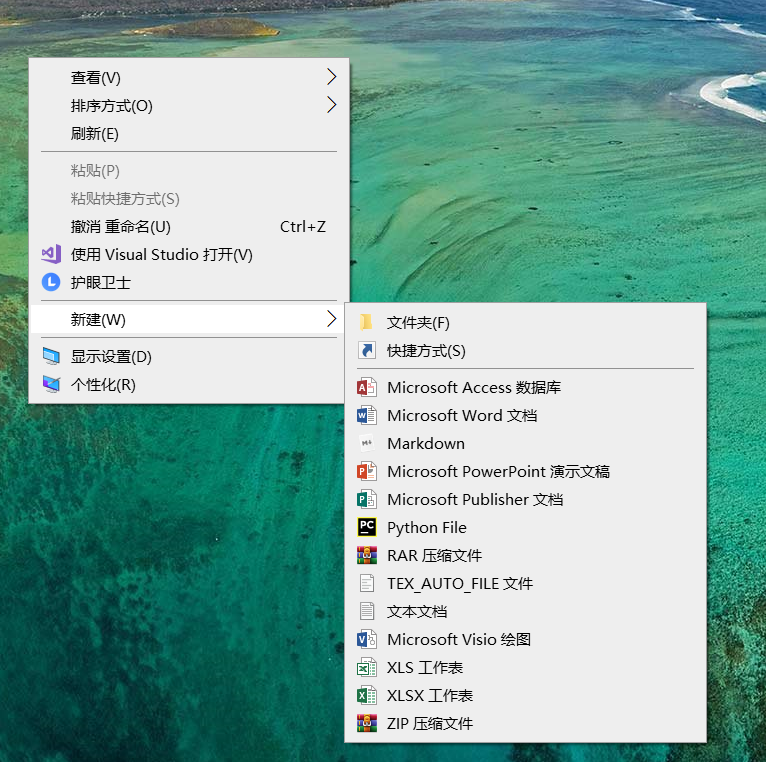Screen dimensions: 766x762
Task: Create new Markdown file
Action: pos(525,444)
